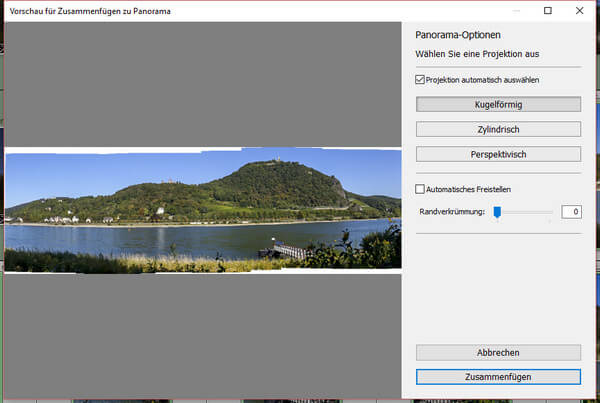
Task: Click the Abbrechen button
Action: pyautogui.click(x=498, y=352)
